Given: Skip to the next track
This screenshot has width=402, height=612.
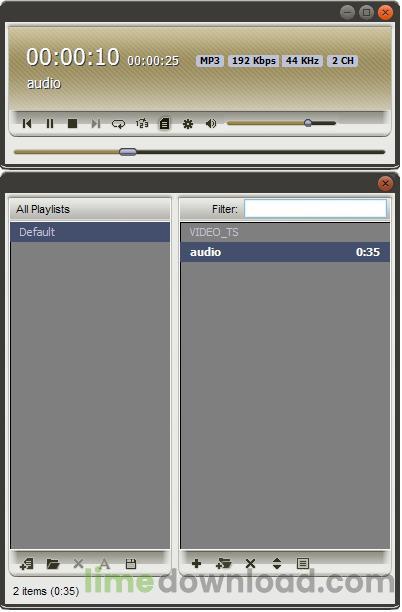Looking at the screenshot, I should (96, 124).
